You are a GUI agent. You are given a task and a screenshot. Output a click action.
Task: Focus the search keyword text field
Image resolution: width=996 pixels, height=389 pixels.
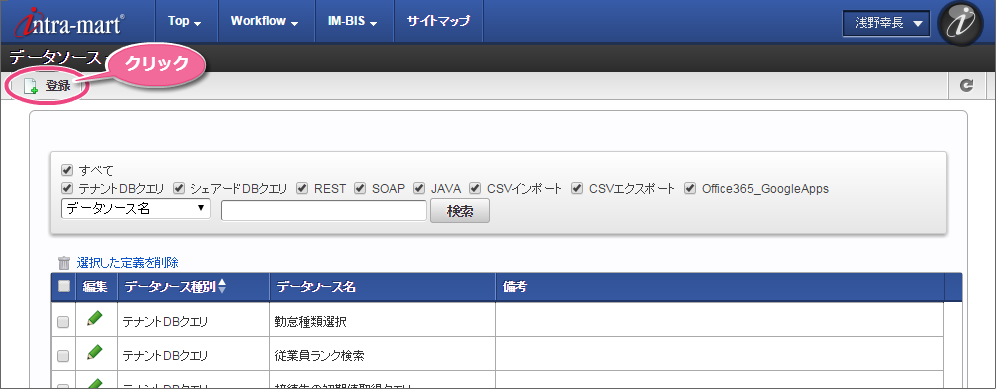pyautogui.click(x=324, y=210)
